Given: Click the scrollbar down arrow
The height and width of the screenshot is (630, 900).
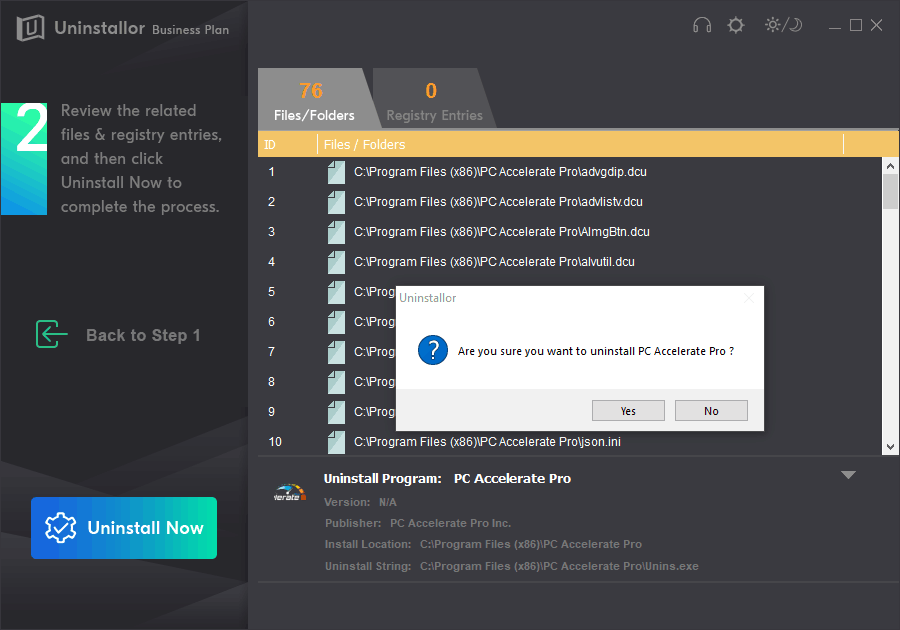Looking at the screenshot, I should 890,447.
